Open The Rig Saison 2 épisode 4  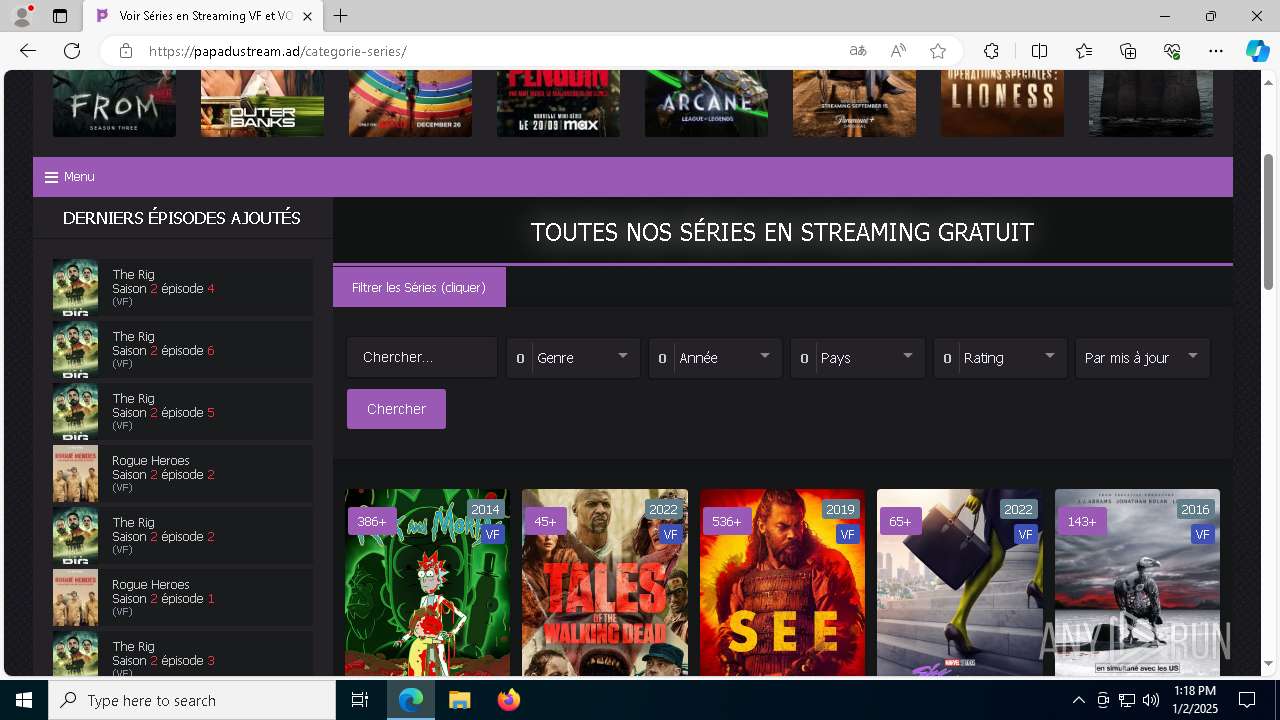pos(183,288)
